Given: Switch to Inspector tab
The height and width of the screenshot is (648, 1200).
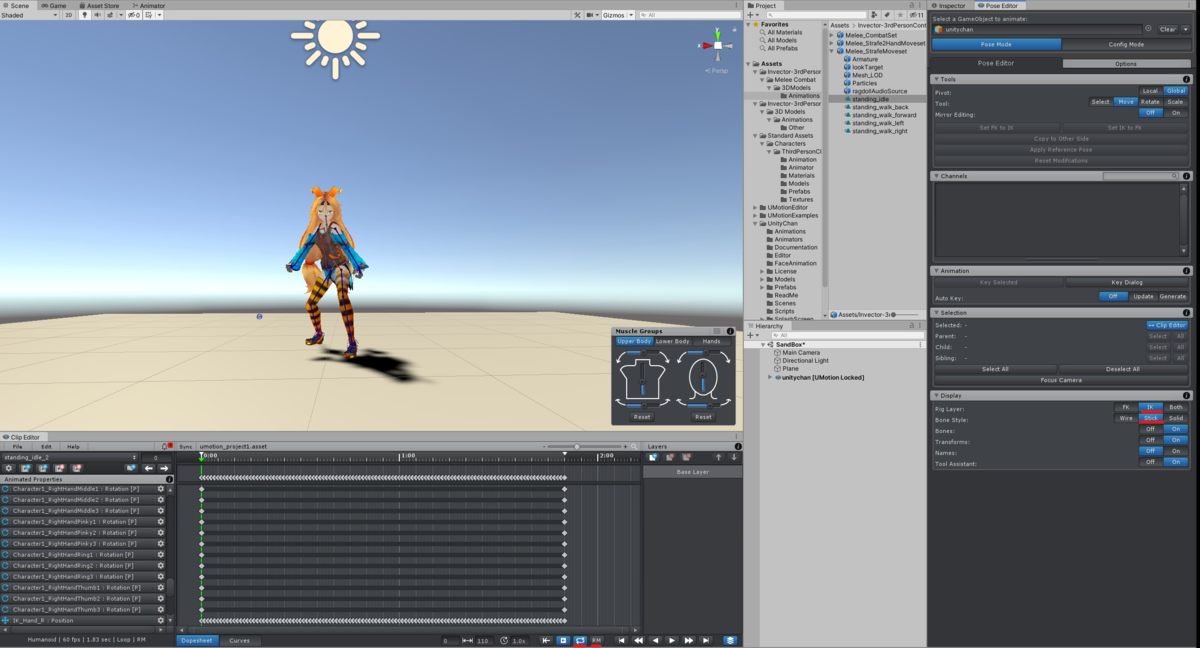Looking at the screenshot, I should pos(949,5).
